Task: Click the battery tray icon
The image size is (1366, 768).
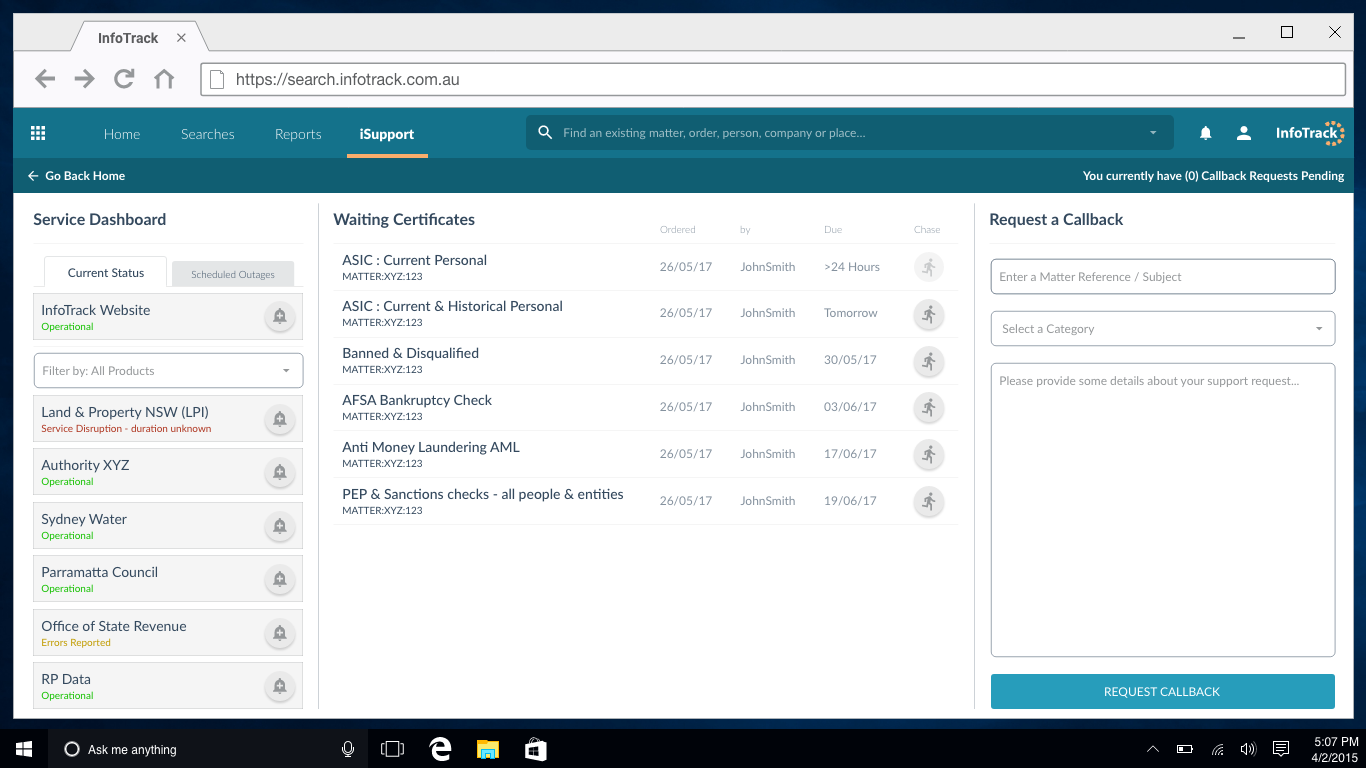Action: (x=1185, y=749)
